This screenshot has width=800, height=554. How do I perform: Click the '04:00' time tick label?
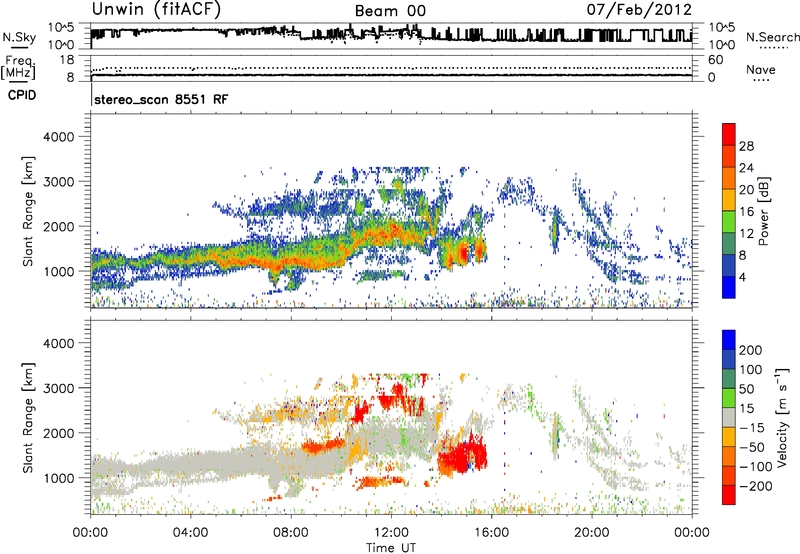click(x=191, y=533)
